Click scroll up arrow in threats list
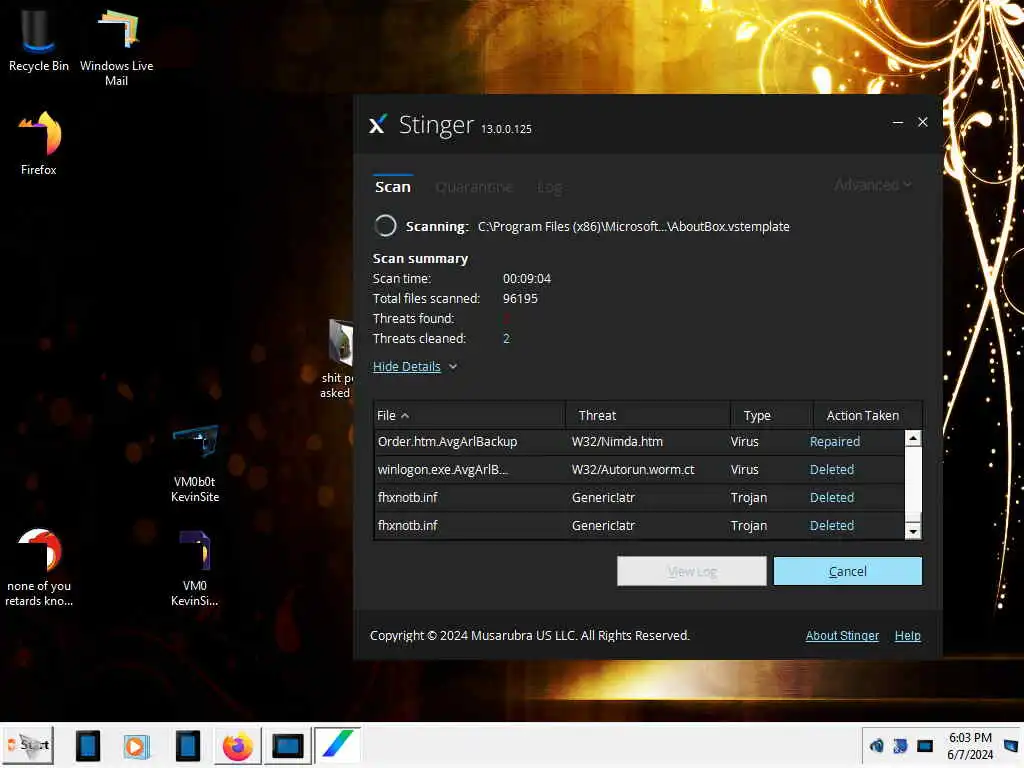1024x768 pixels. coord(913,438)
